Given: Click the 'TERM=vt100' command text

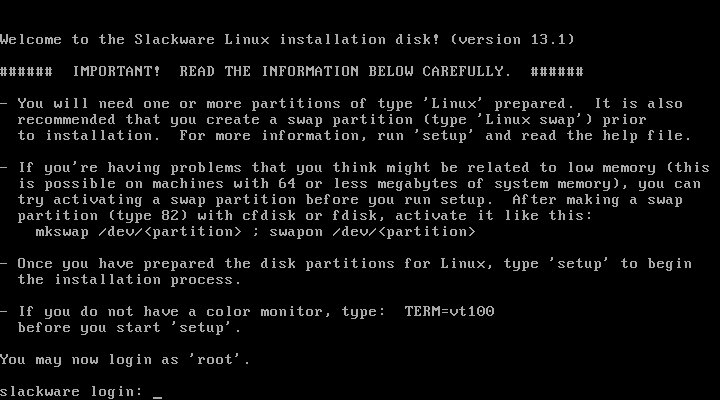Looking at the screenshot, I should coord(449,311).
